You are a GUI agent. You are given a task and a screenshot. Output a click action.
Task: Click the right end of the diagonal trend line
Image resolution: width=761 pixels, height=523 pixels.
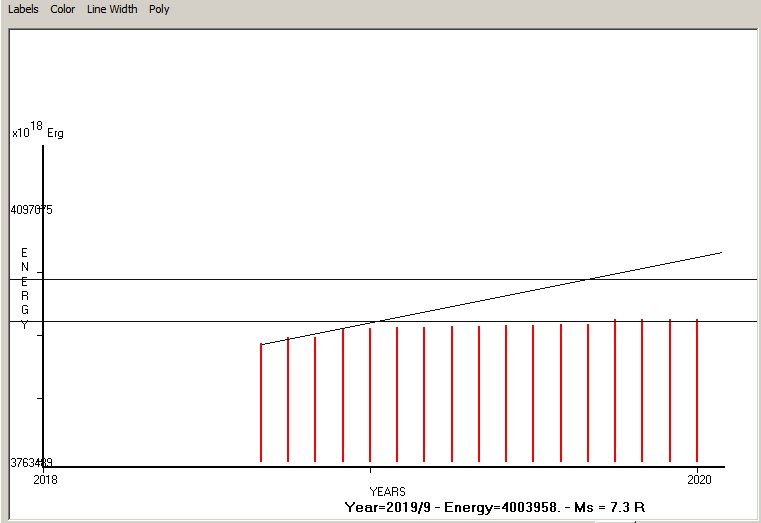tap(720, 253)
